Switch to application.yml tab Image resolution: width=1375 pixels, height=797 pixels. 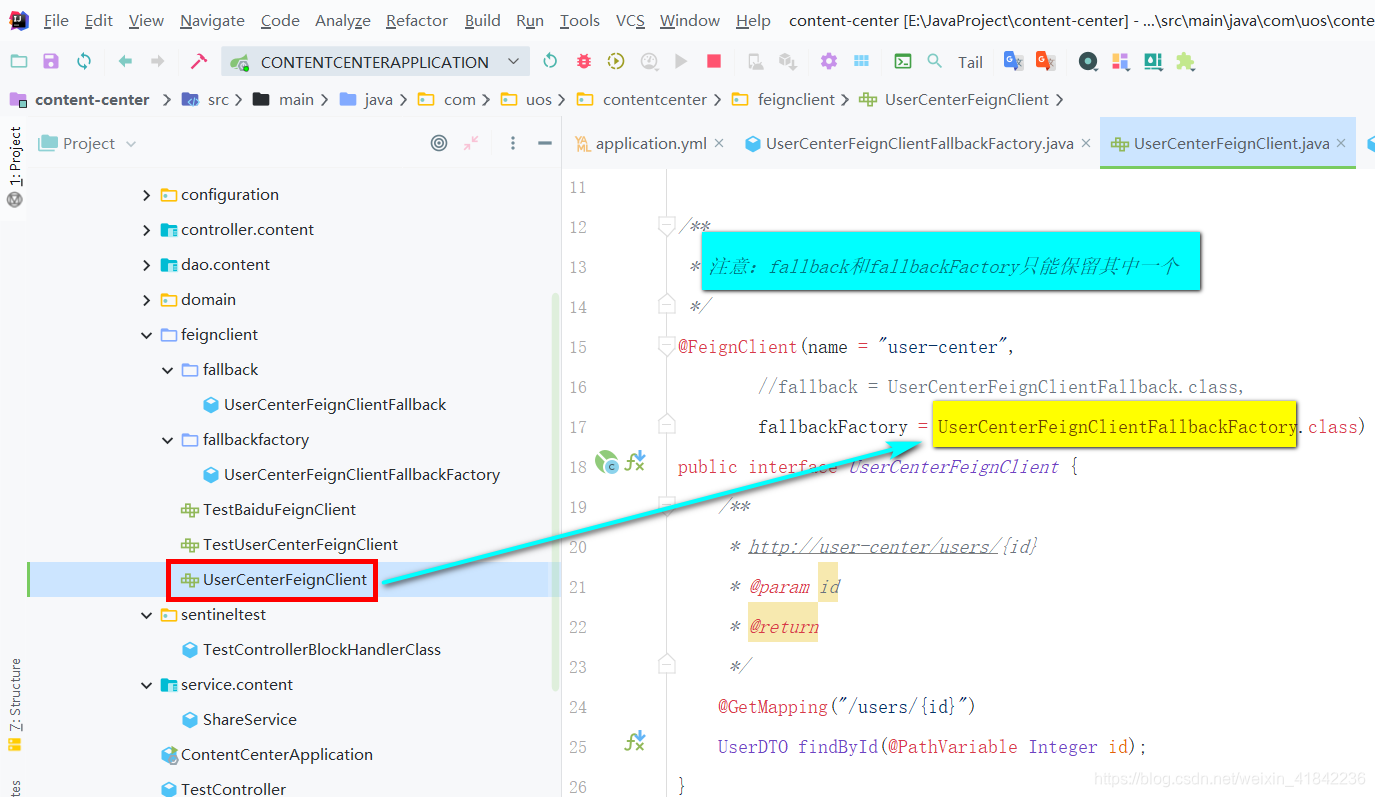(x=651, y=143)
